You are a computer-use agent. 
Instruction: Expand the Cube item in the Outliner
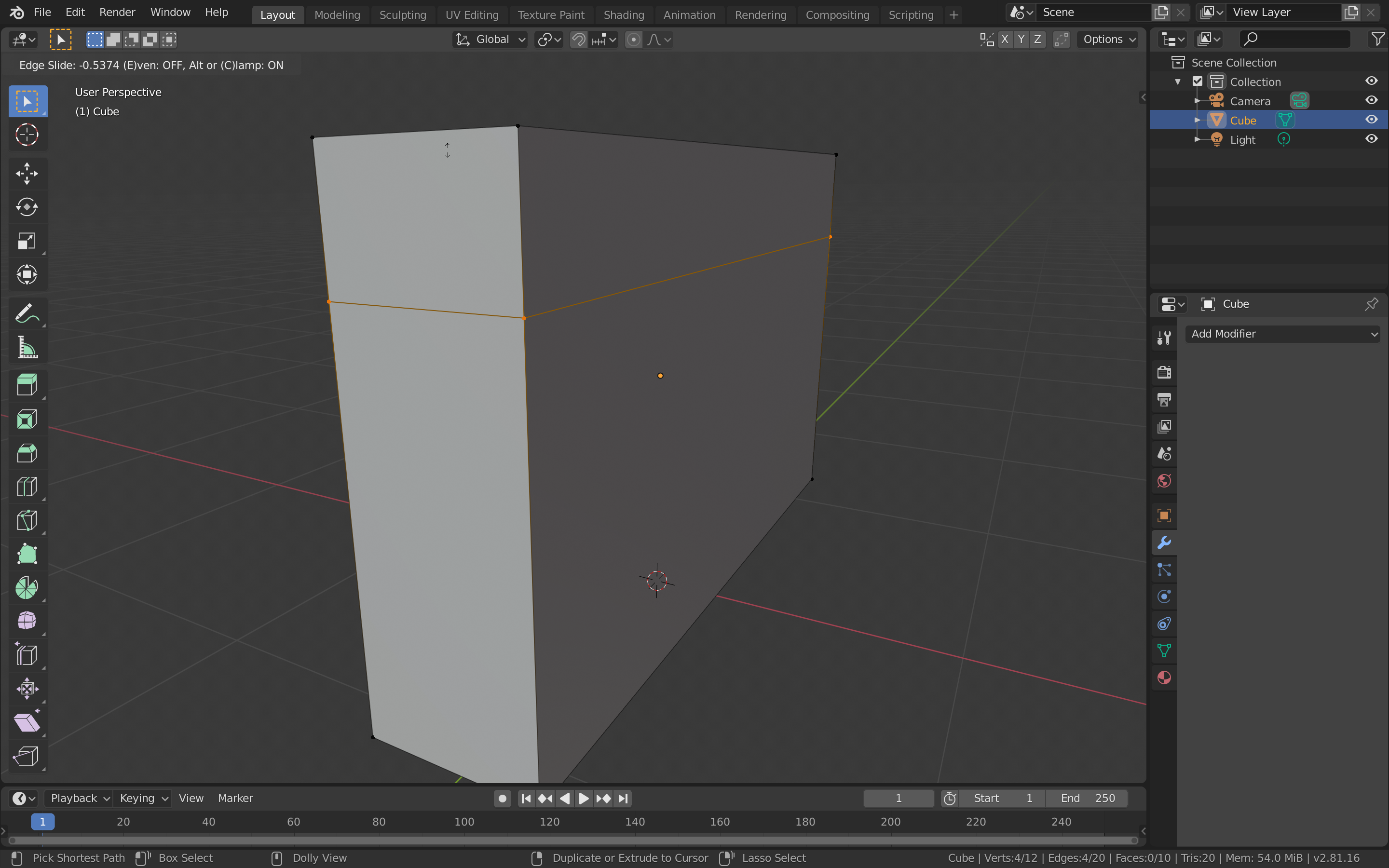click(x=1198, y=120)
